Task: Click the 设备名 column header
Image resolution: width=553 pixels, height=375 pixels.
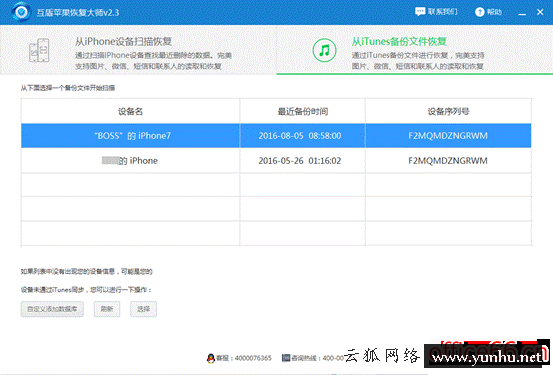Action: (130, 112)
